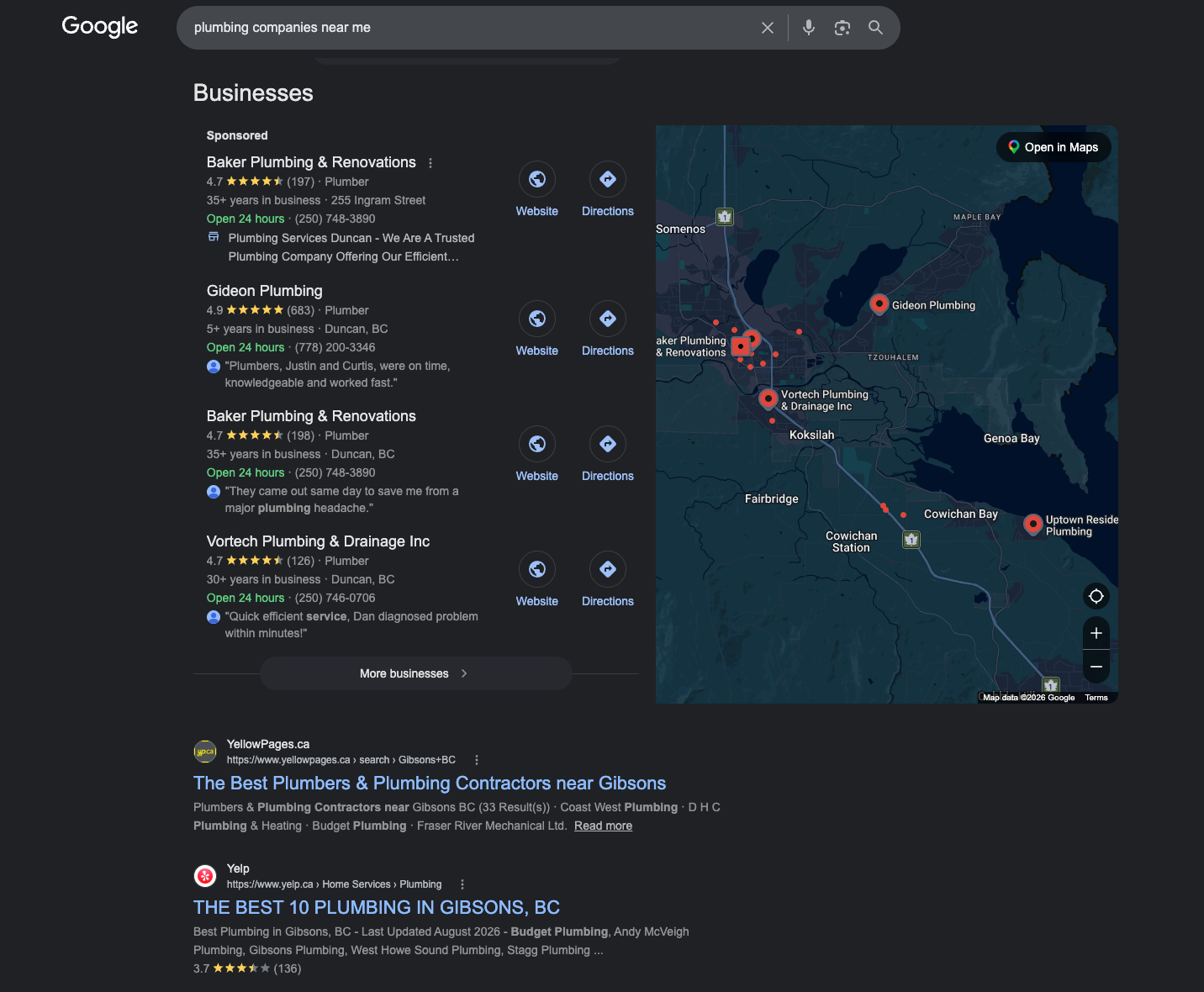This screenshot has width=1204, height=992.
Task: Click the magnifying glass search icon
Action: click(875, 28)
